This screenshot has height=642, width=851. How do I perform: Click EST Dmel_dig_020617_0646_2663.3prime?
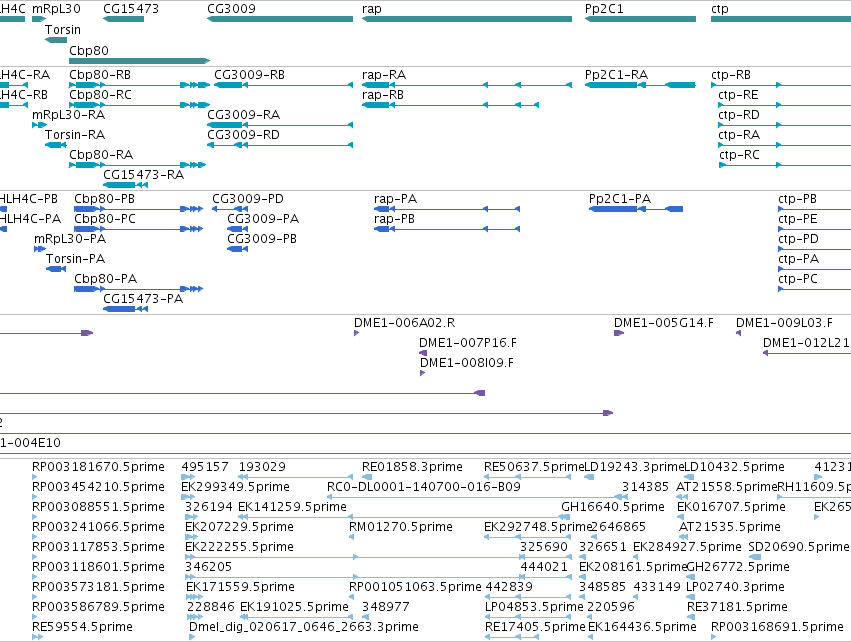coord(304,627)
